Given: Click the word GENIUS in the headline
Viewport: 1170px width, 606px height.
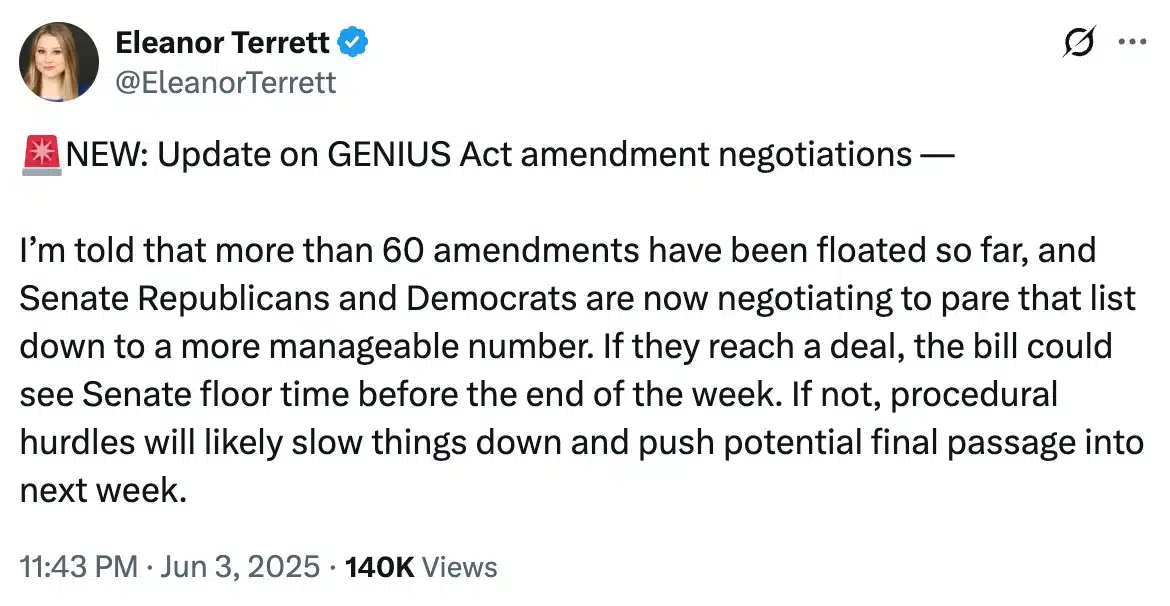Looking at the screenshot, I should click(x=389, y=154).
